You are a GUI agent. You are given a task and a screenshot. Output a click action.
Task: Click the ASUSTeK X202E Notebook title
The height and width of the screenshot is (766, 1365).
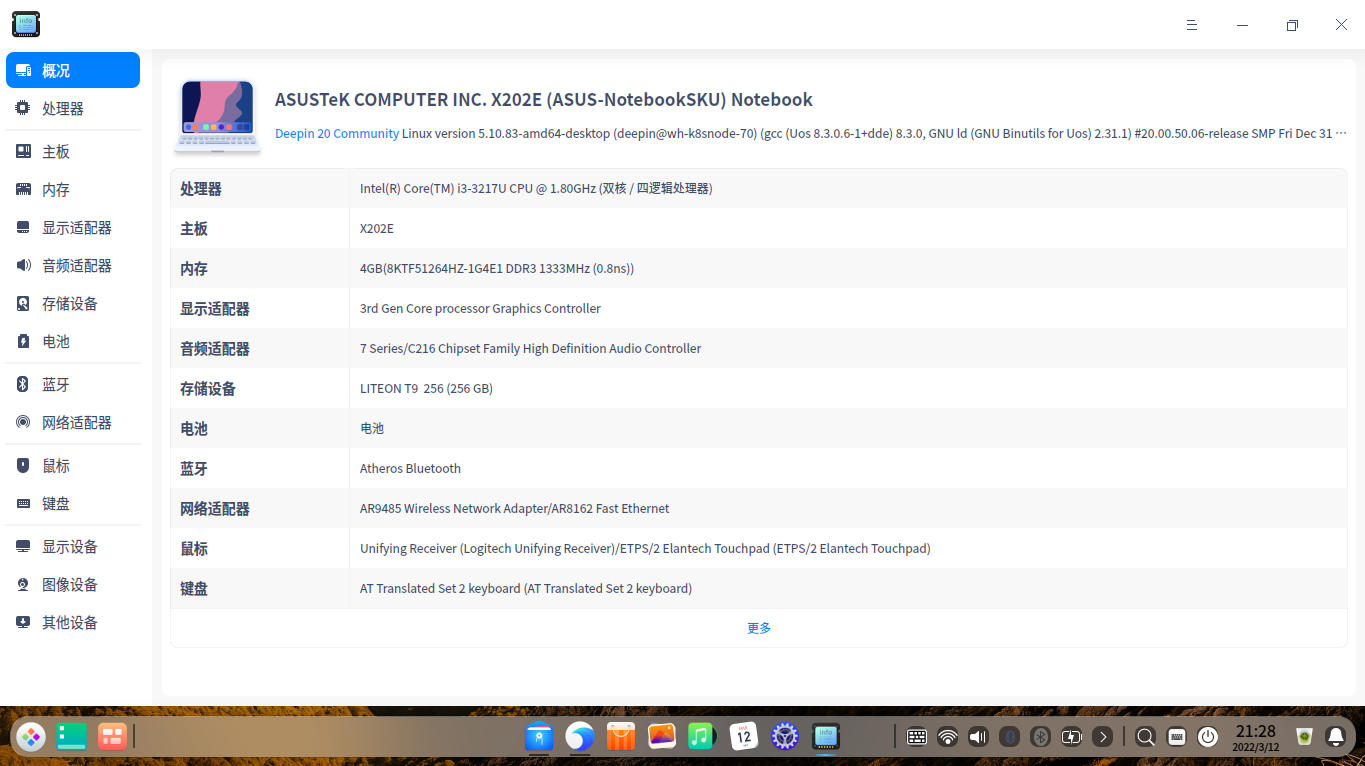point(544,99)
